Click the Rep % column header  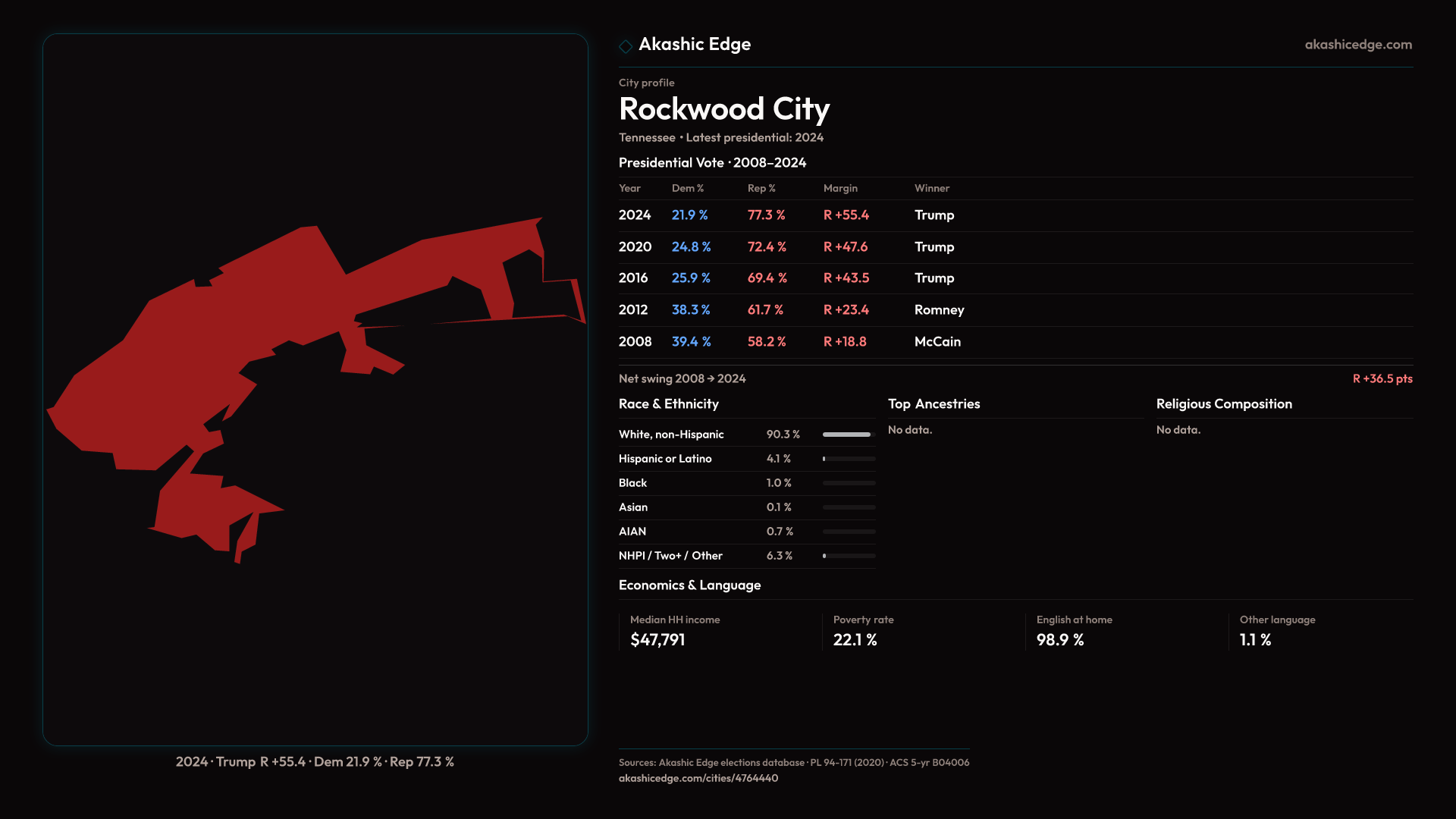[761, 188]
